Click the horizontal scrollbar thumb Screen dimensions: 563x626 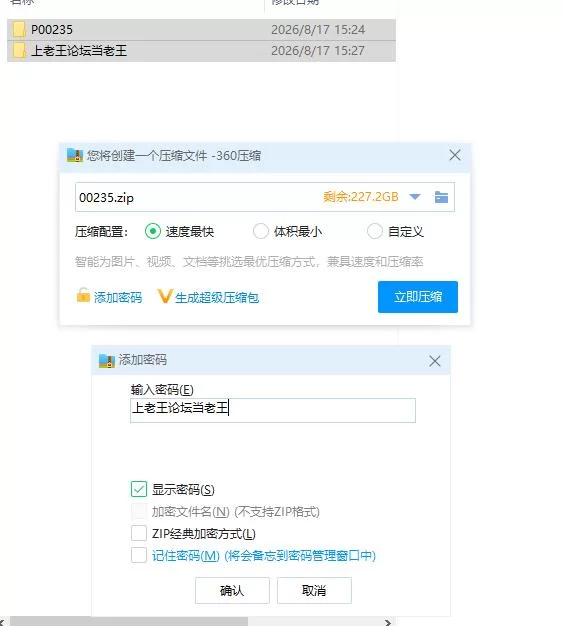point(129,622)
